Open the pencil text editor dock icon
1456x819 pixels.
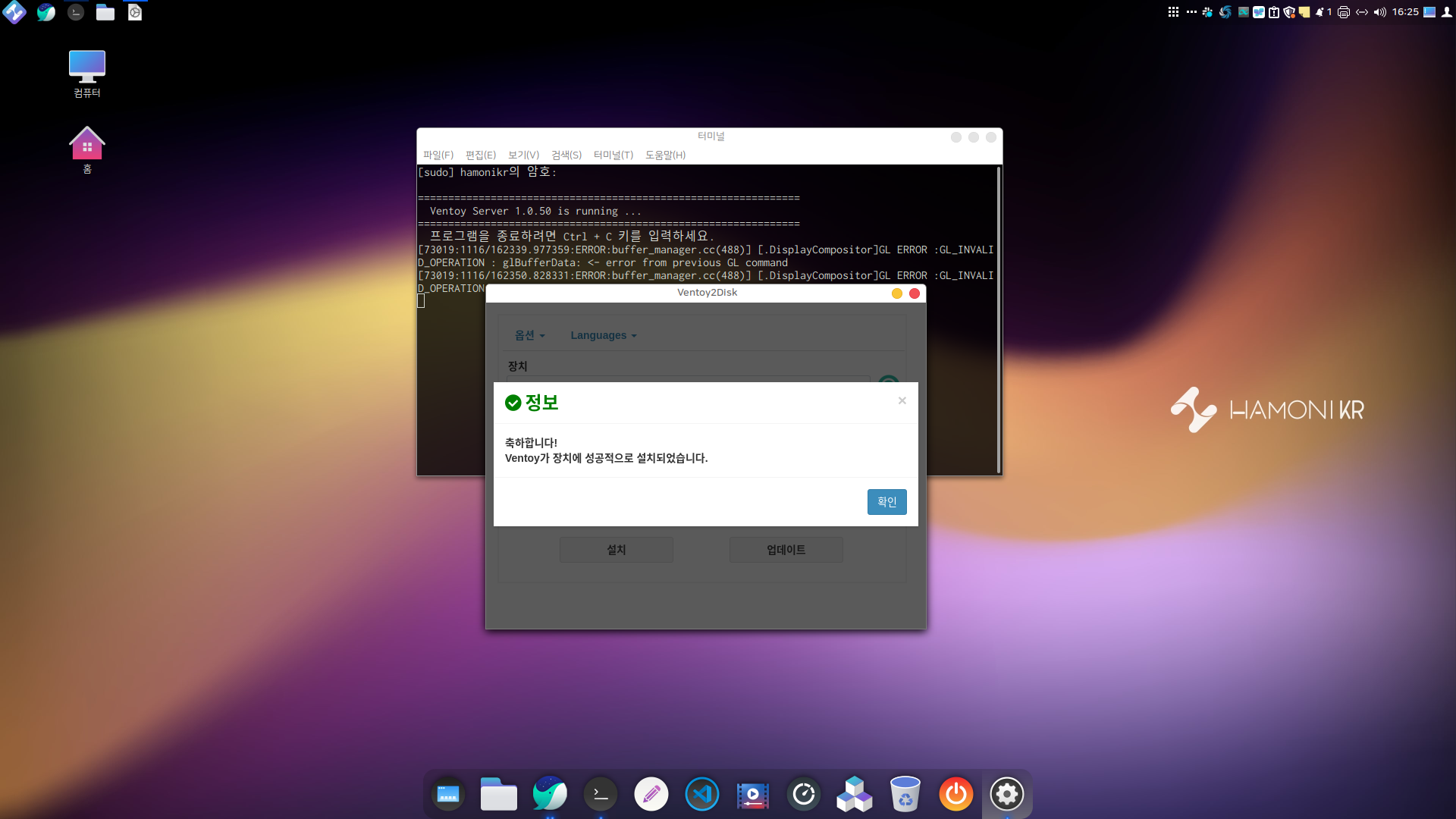click(x=651, y=794)
